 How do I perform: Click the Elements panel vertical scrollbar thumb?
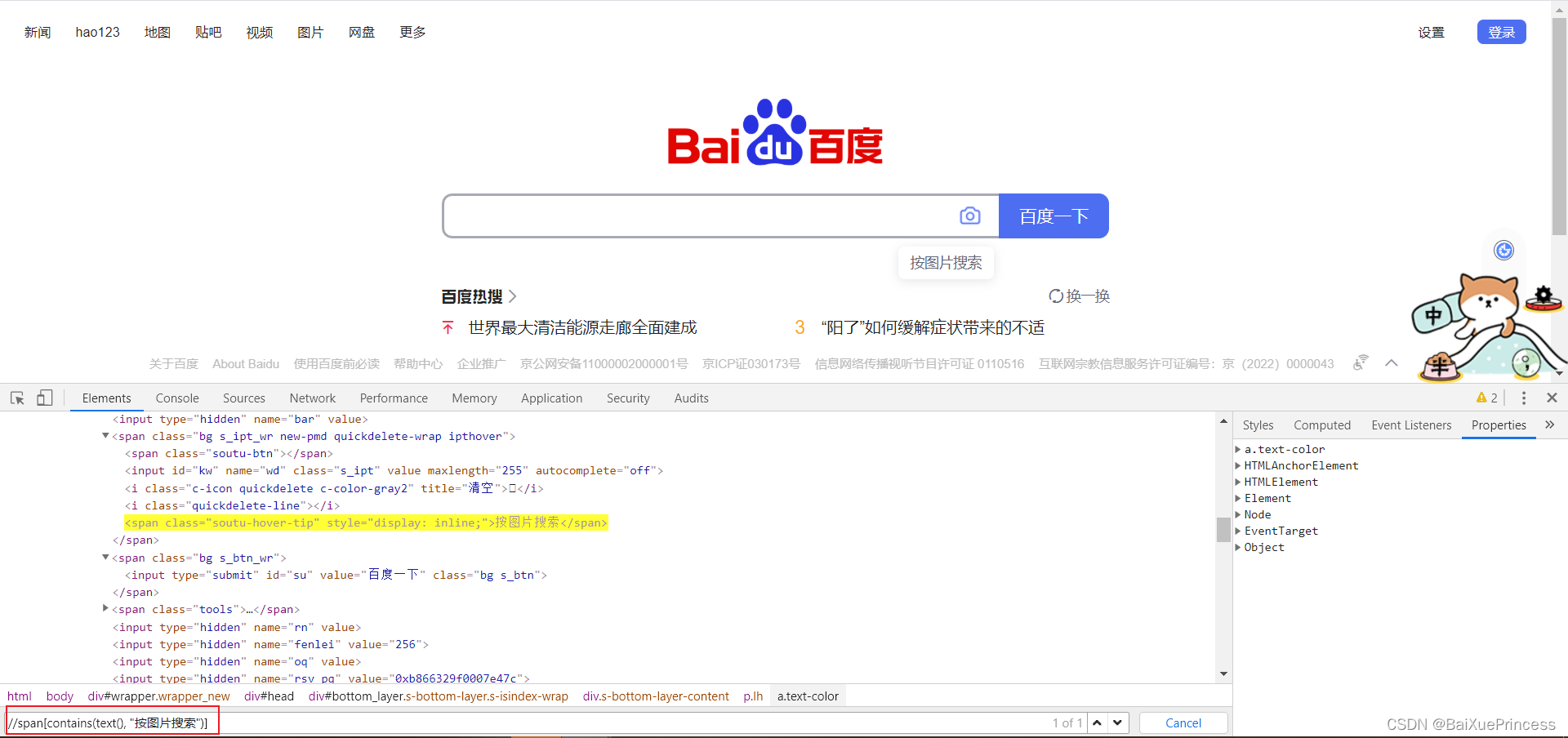click(x=1223, y=530)
